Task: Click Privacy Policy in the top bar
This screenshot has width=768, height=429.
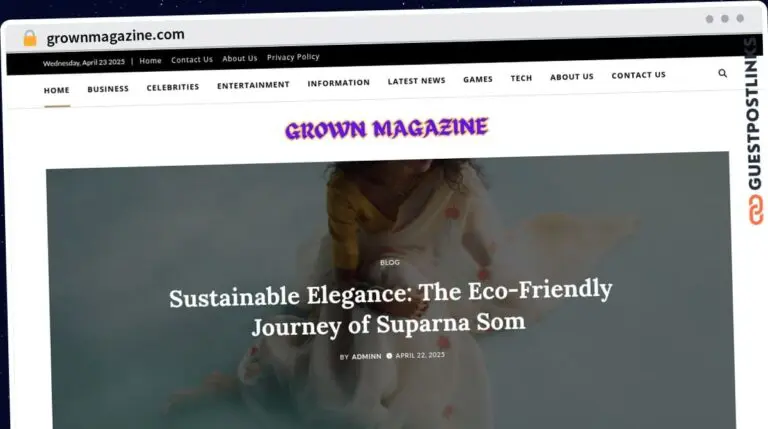Action: click(x=293, y=57)
